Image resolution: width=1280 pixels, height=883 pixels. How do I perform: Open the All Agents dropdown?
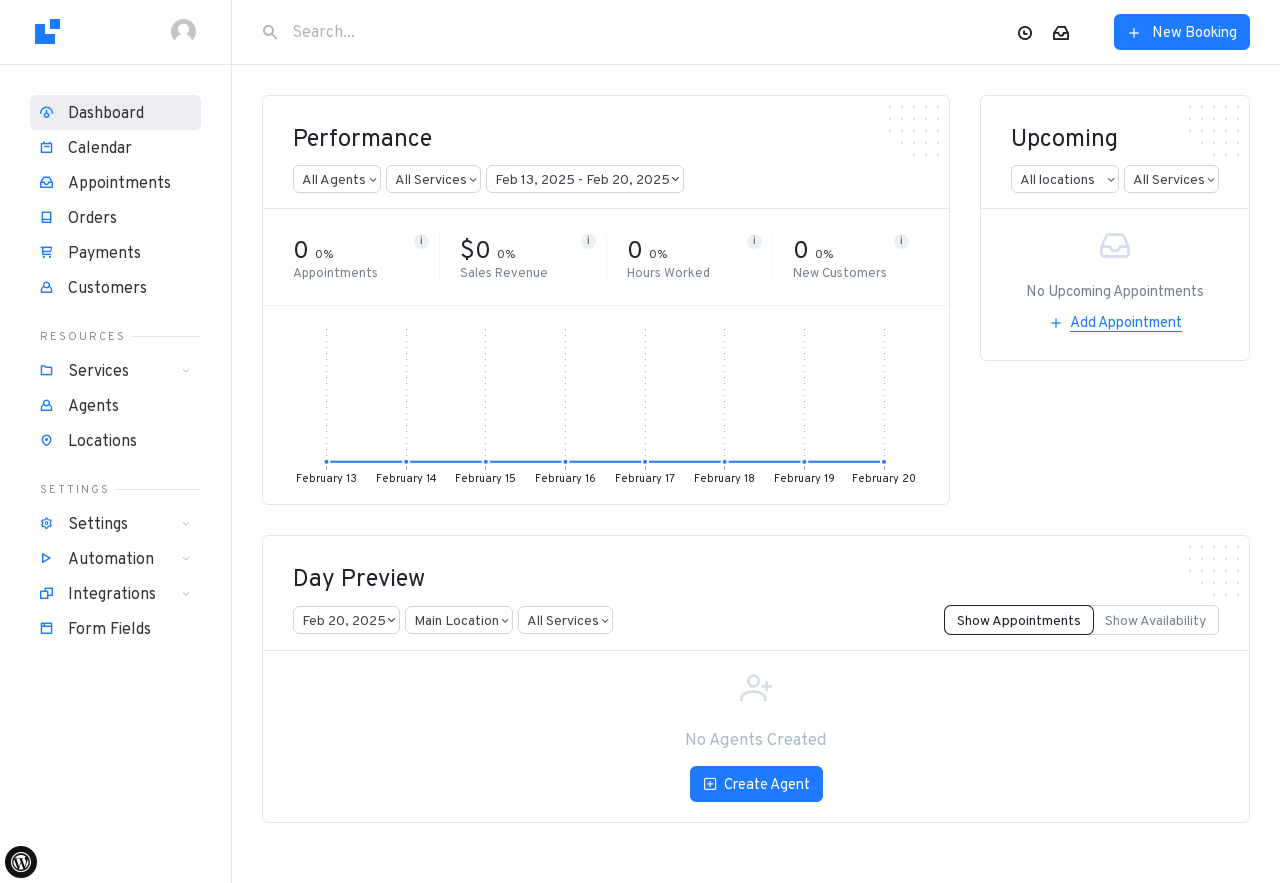(x=337, y=179)
